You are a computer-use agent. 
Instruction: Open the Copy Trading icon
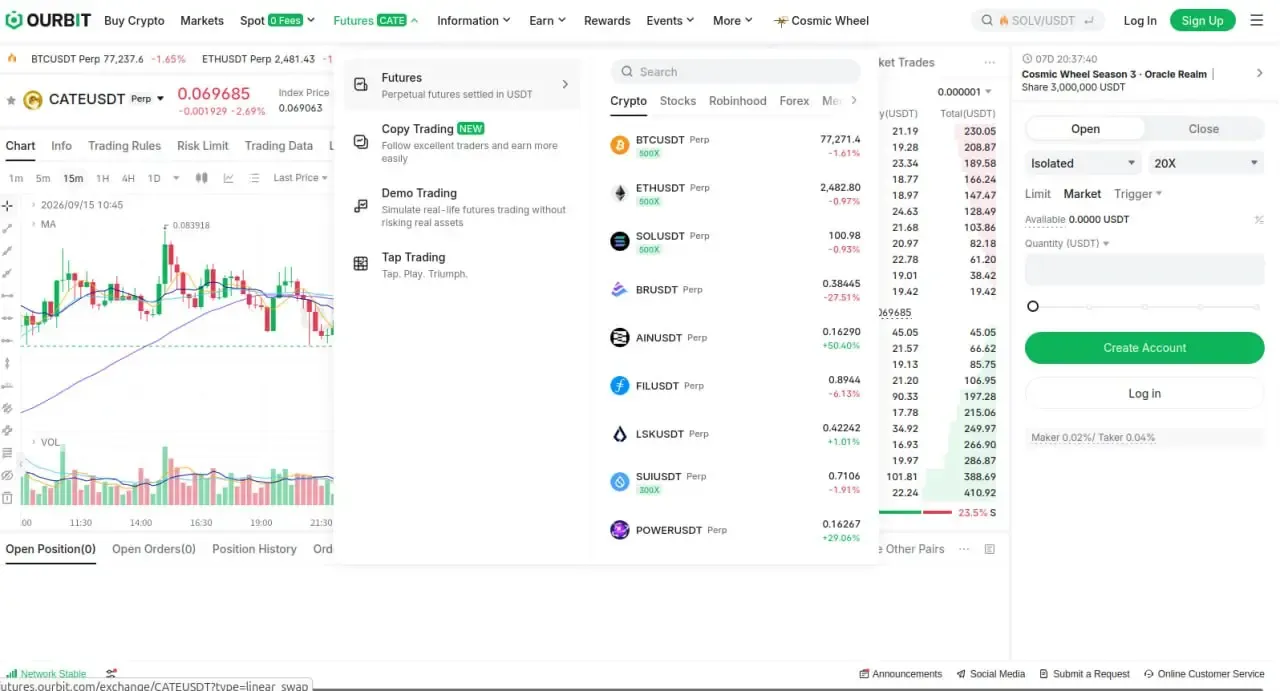pyautogui.click(x=361, y=143)
